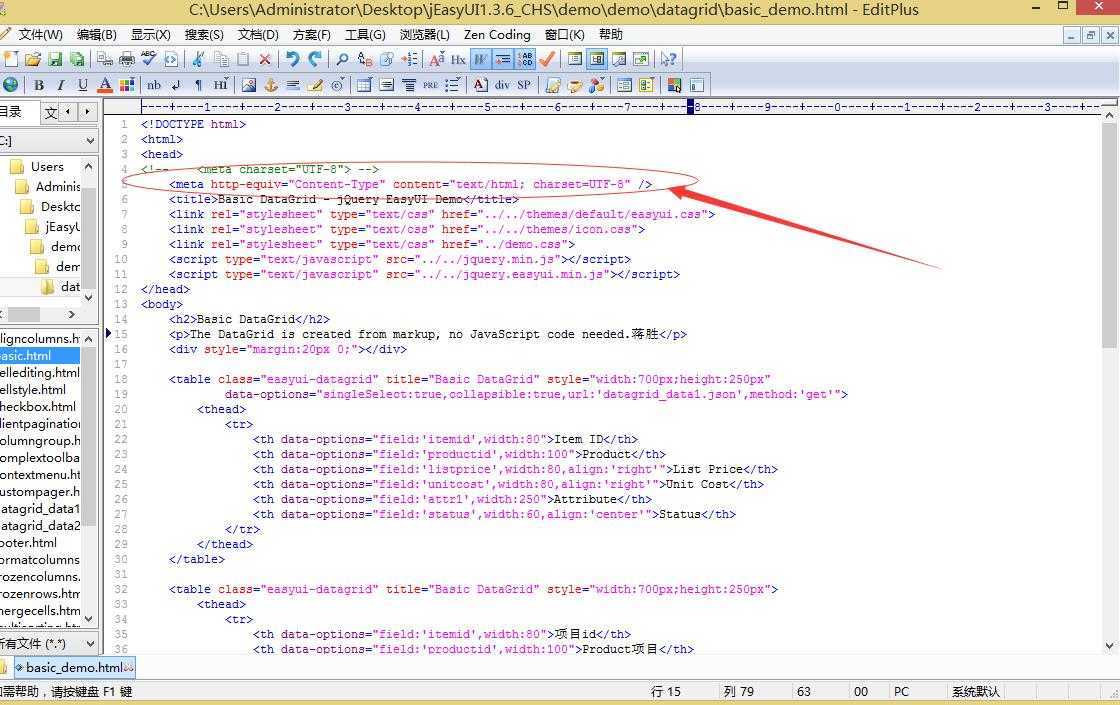This screenshot has width=1120, height=705.
Task: Click the New document icon
Action: click(11, 59)
